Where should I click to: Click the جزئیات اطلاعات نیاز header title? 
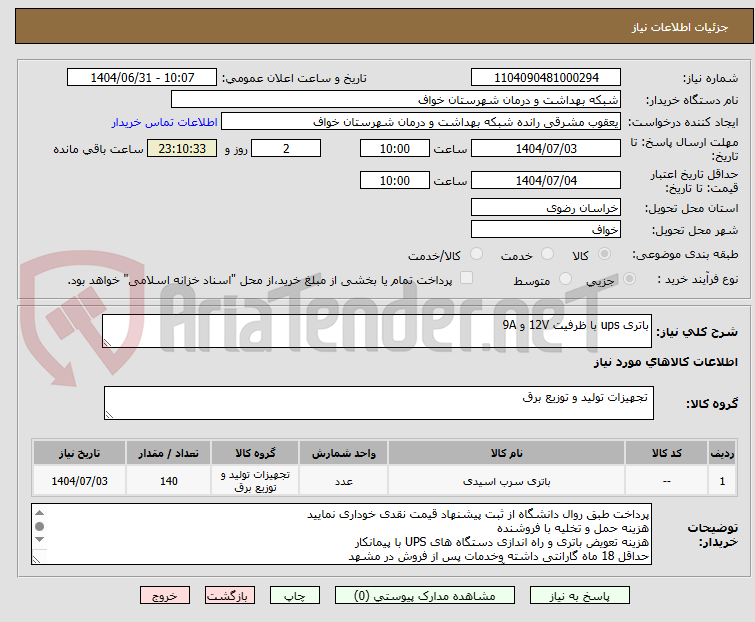pos(679,27)
